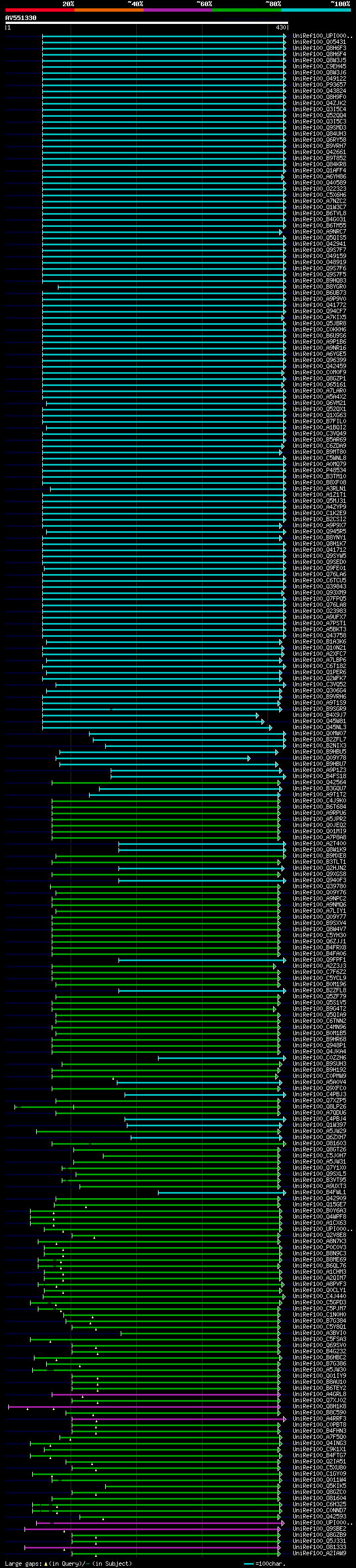The width and height of the screenshot is (356, 1568).
Task: Select hit UniRef100_C4J9K0
Action: click(x=319, y=801)
